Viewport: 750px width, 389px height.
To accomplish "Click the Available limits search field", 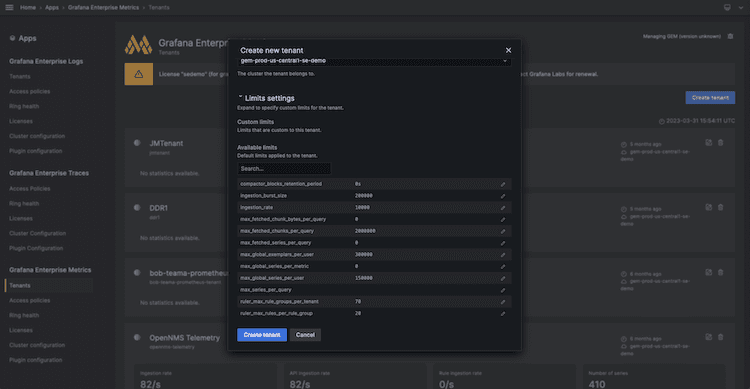I will (x=284, y=168).
